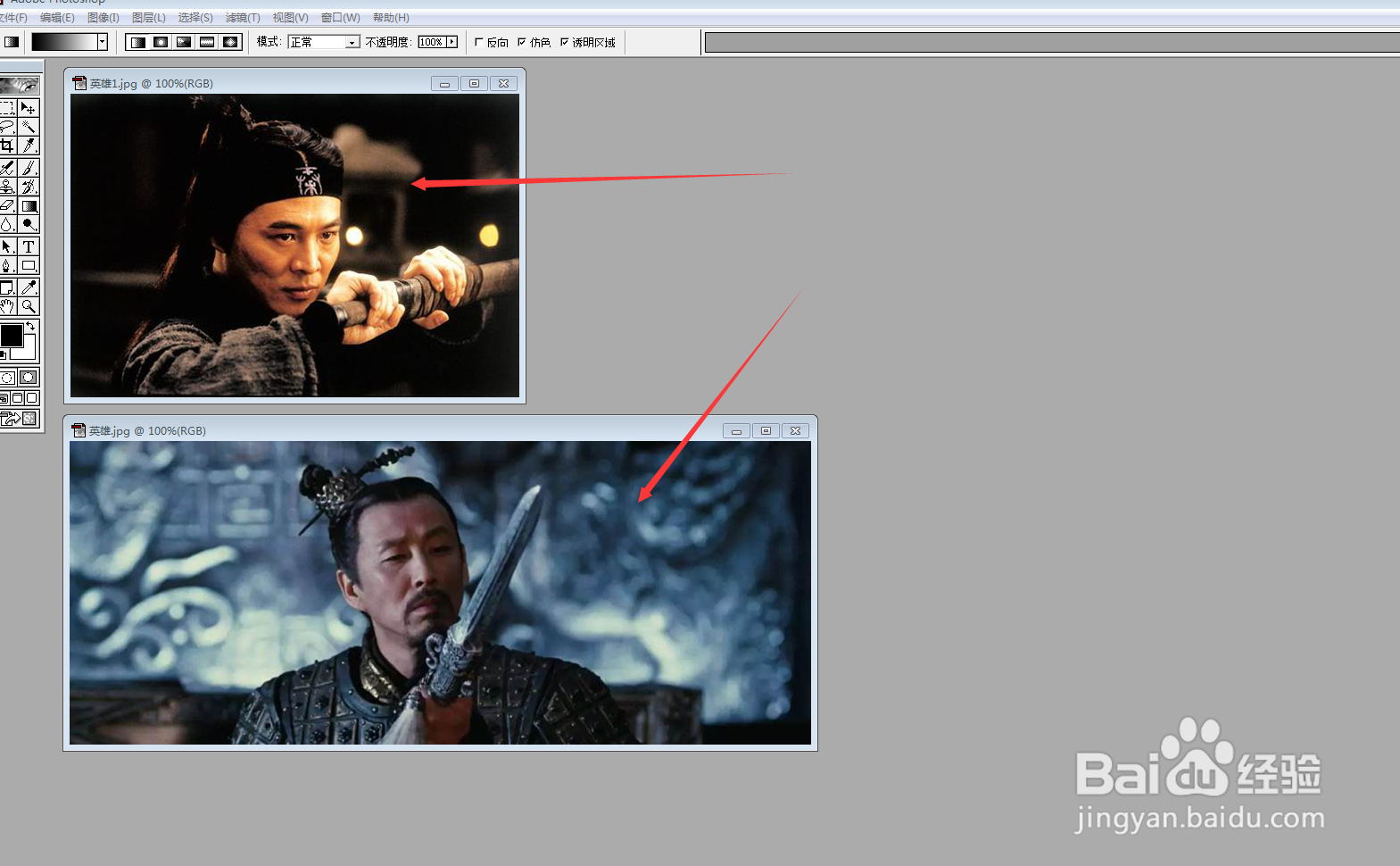The height and width of the screenshot is (866, 1400).
Task: Choose diamond gradient type
Action: [230, 42]
